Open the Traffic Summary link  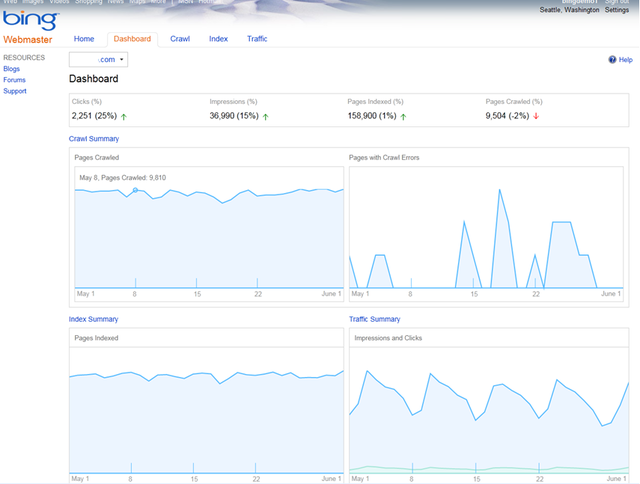(375, 319)
